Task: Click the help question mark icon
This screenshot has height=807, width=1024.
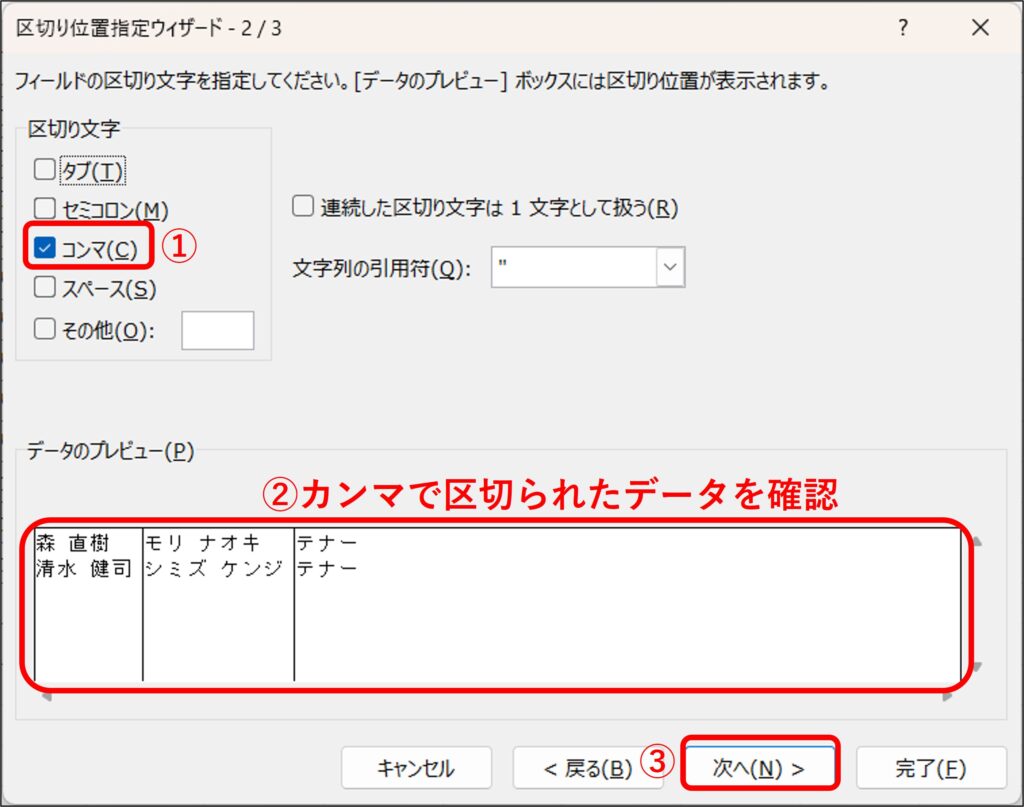Action: coord(903,28)
